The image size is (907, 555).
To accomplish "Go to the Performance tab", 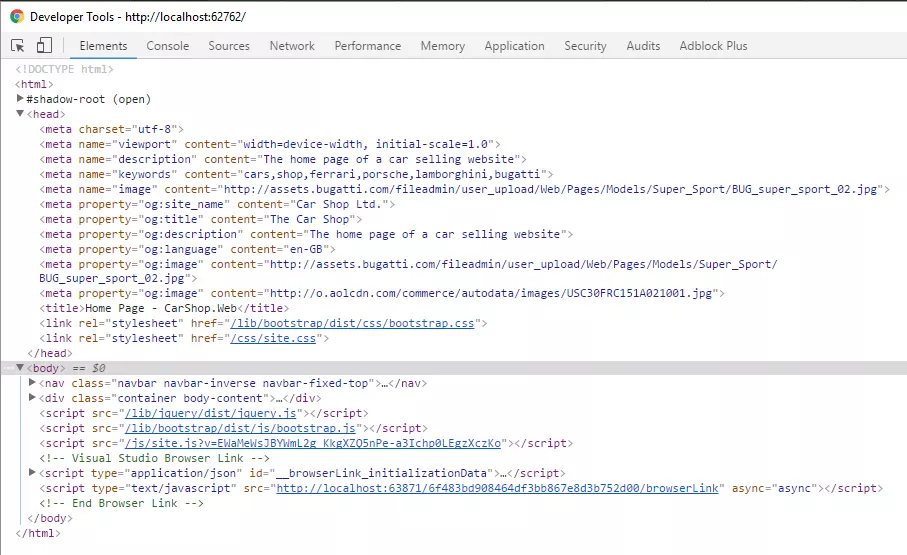I will coord(367,46).
